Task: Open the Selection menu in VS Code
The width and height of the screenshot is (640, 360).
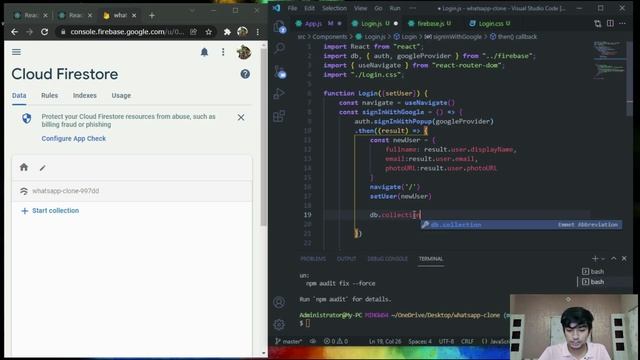Action: point(334,9)
